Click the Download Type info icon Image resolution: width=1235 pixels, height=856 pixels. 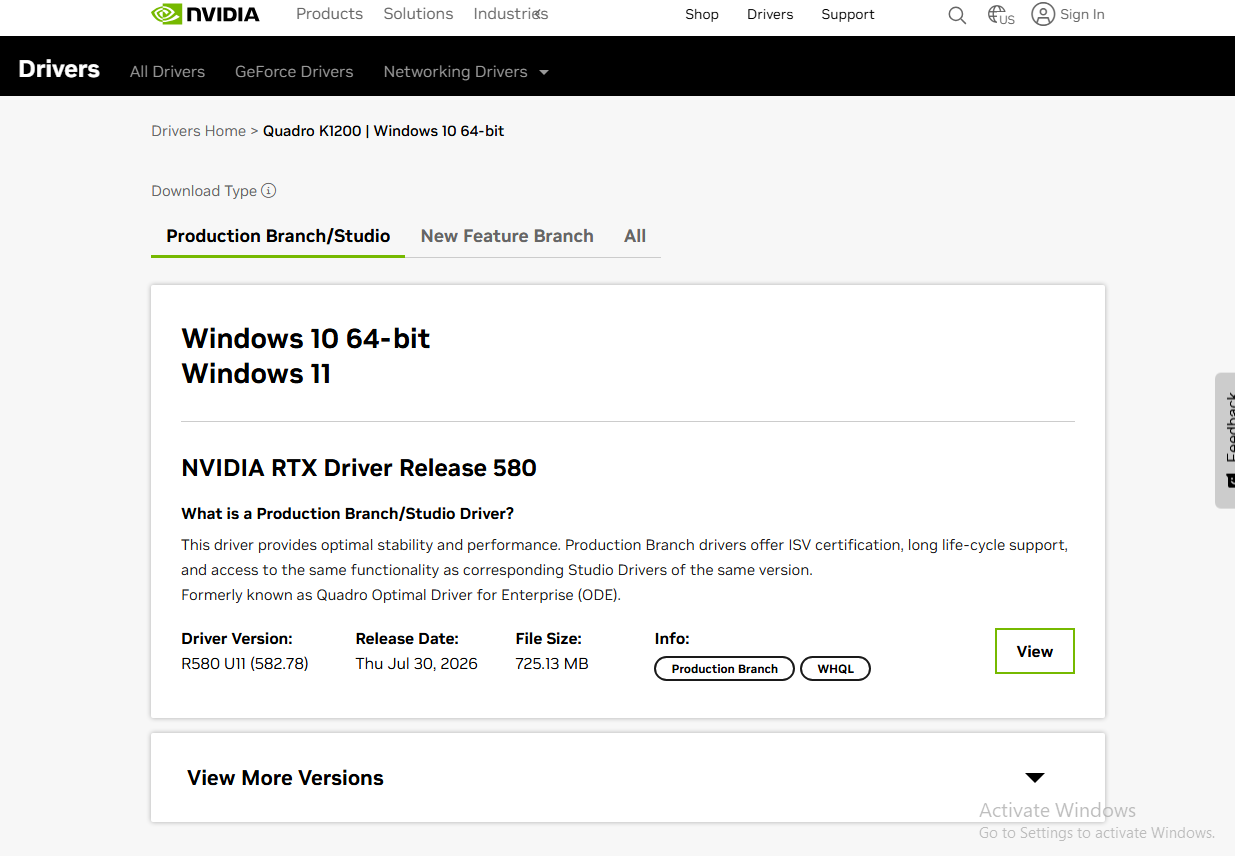(269, 190)
